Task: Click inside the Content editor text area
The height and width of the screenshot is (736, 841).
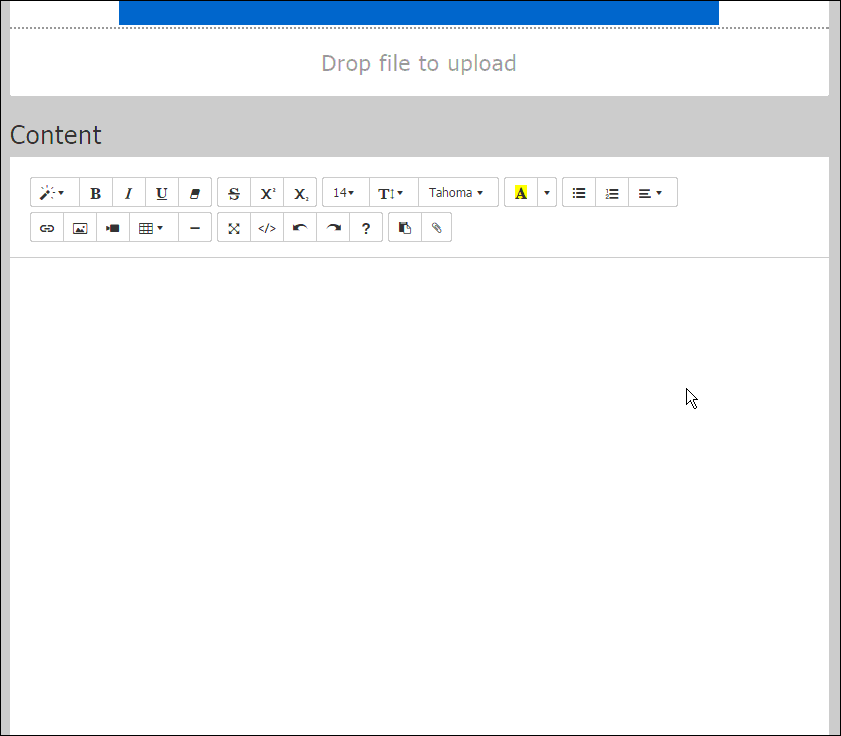Action: pyautogui.click(x=419, y=494)
